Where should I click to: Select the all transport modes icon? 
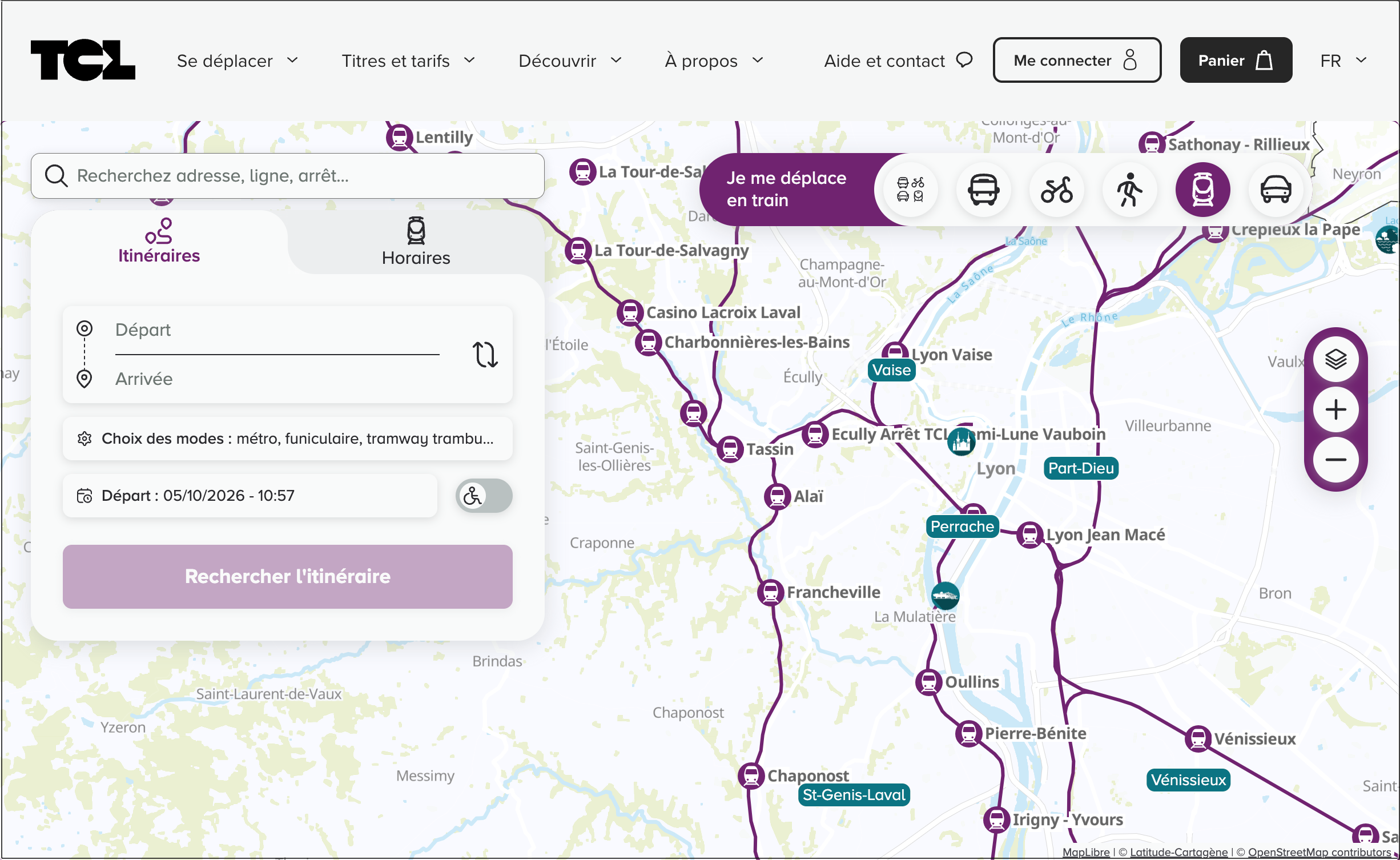(910, 190)
